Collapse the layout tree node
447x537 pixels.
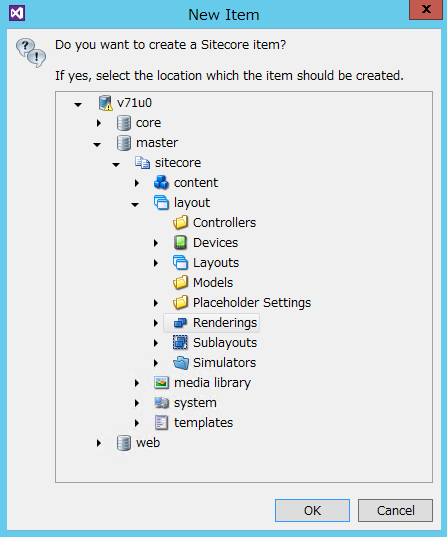(135, 204)
